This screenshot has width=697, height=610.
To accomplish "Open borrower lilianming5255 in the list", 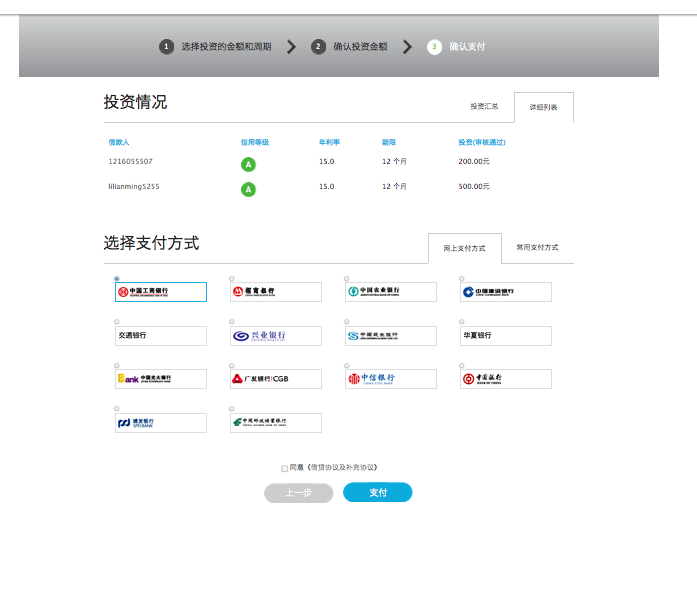I will 134,186.
